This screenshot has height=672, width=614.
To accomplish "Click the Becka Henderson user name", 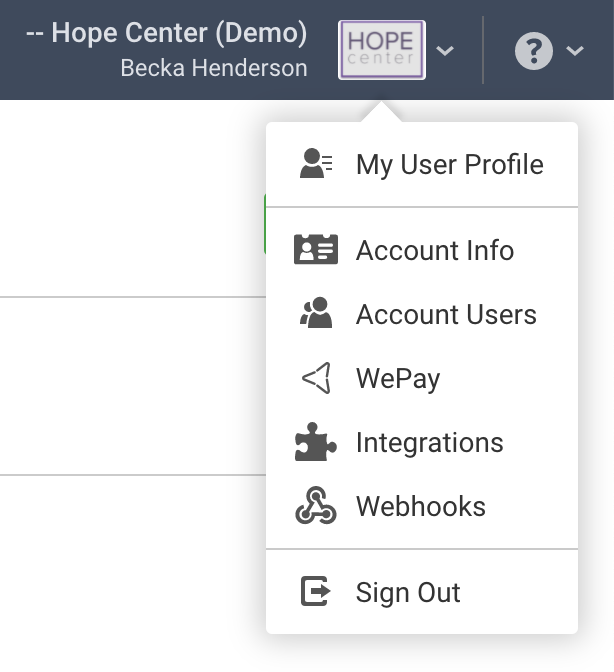I will 214,68.
